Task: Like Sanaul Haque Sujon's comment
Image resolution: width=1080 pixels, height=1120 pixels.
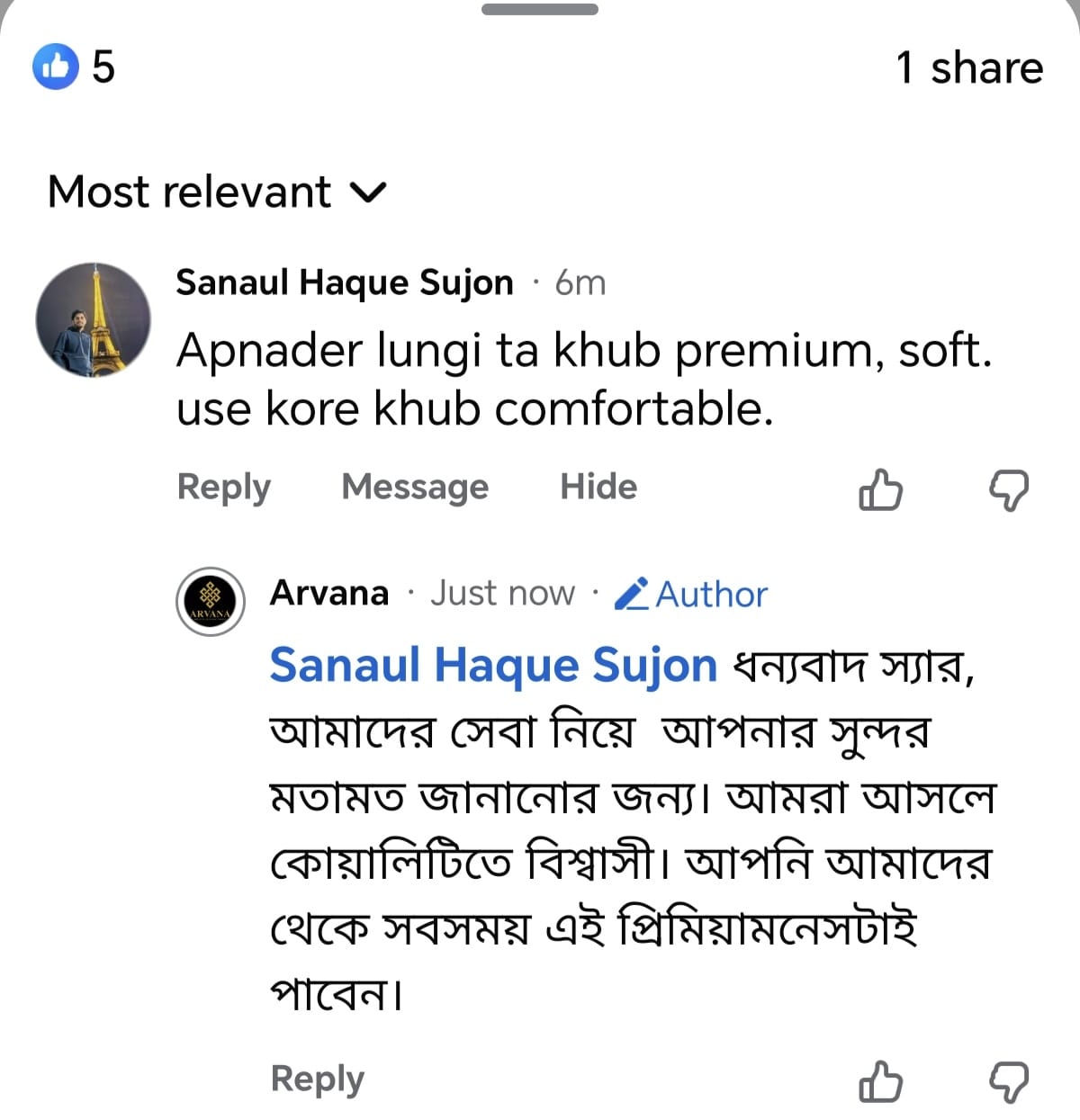Action: point(880,490)
